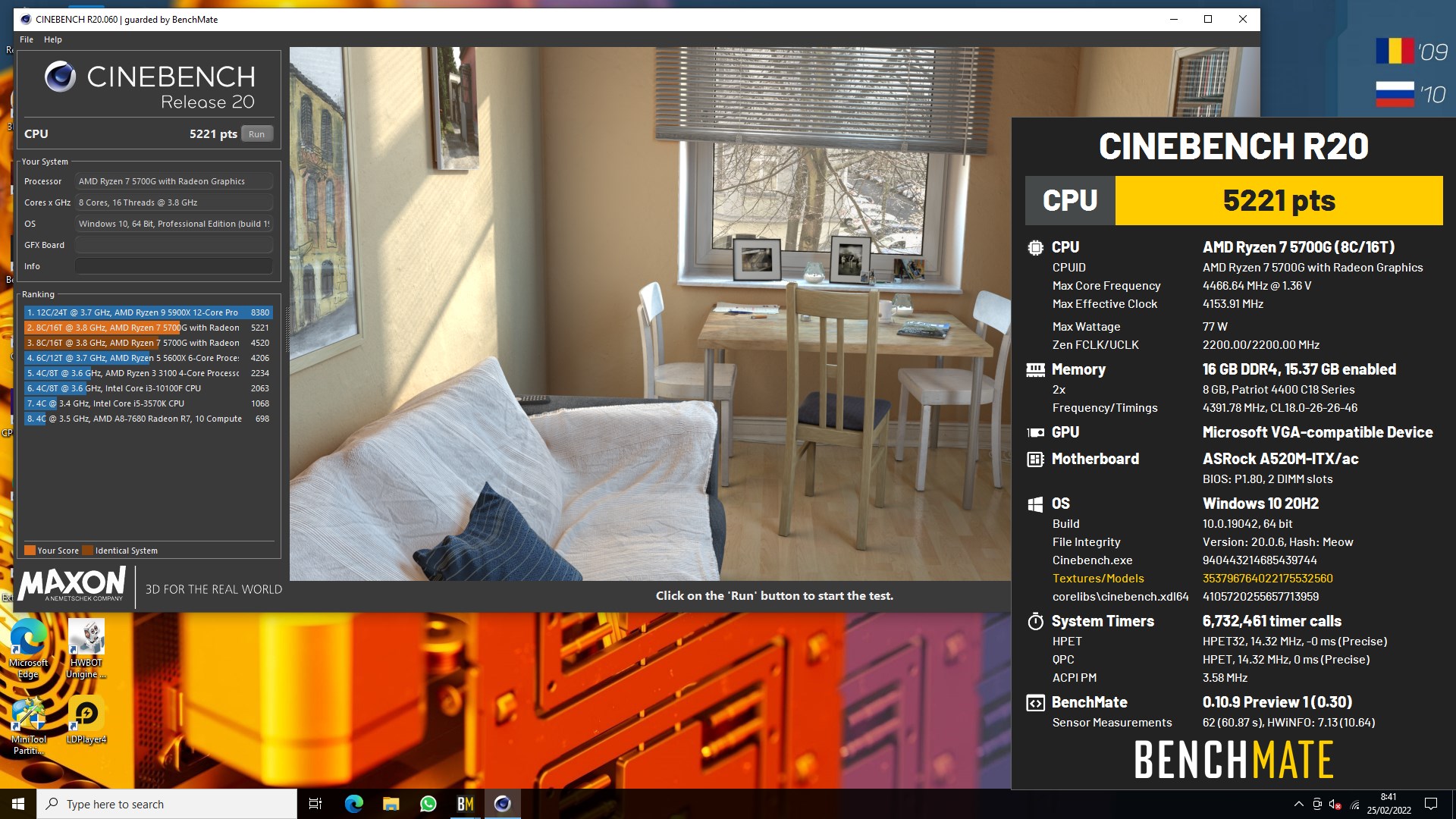Click the Maxon logo
The width and height of the screenshot is (1456, 819).
[72, 585]
